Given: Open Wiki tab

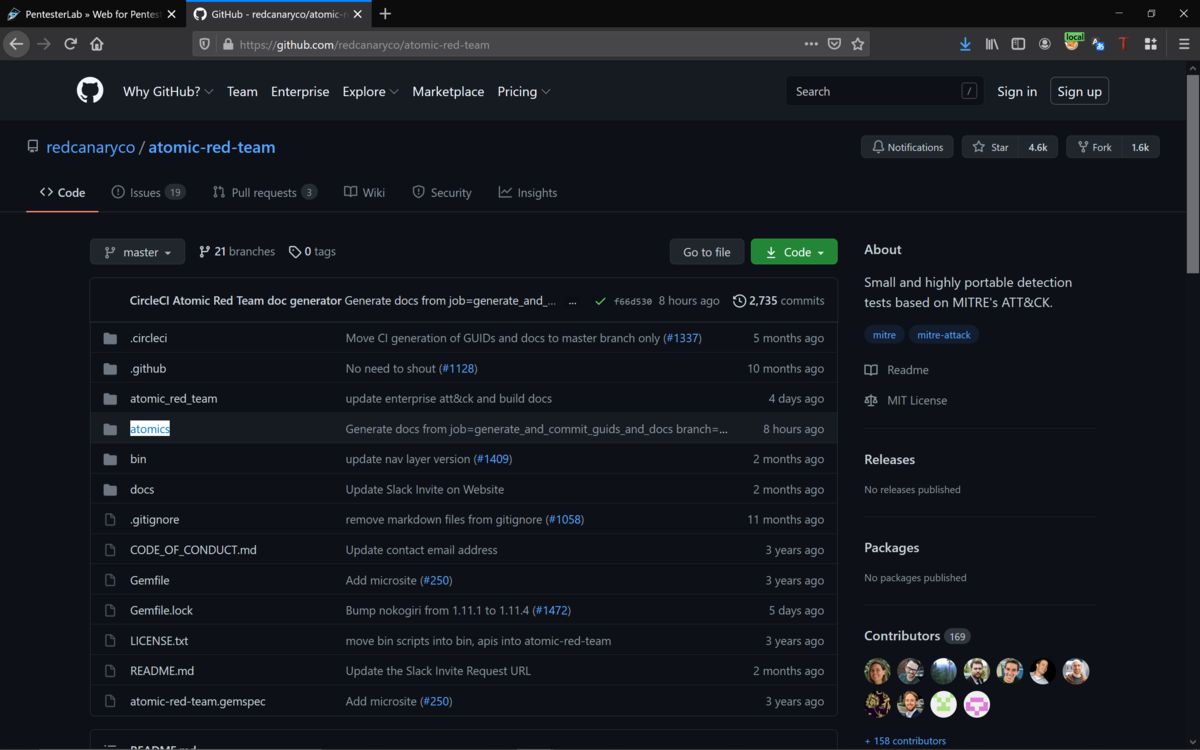Looking at the screenshot, I should 364,192.
